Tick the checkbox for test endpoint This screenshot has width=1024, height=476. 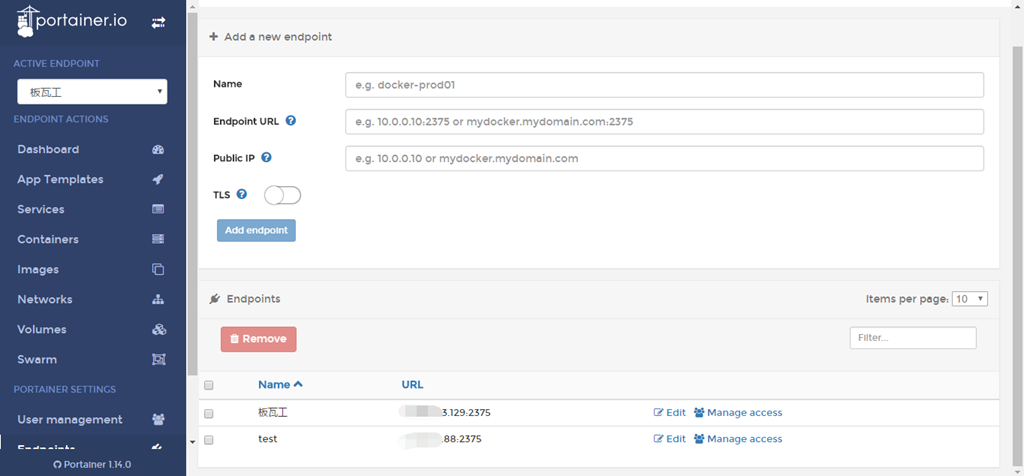pyautogui.click(x=209, y=439)
